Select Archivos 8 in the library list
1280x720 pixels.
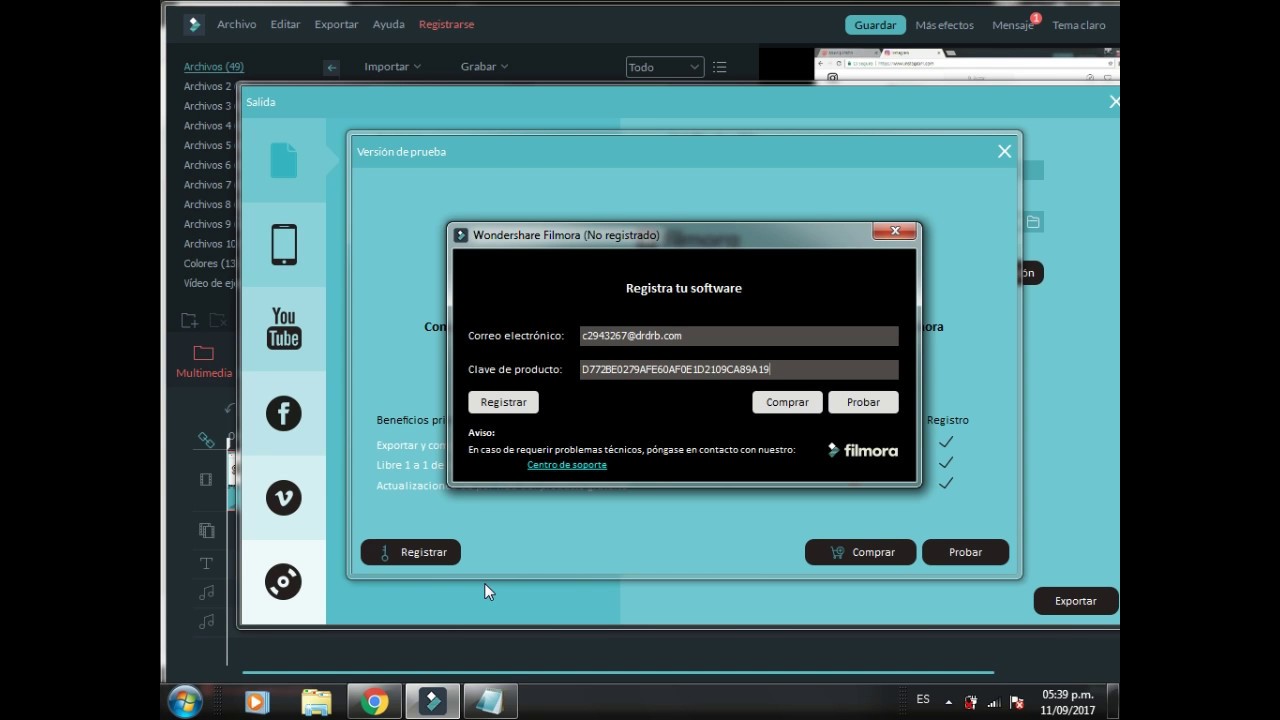click(208, 205)
